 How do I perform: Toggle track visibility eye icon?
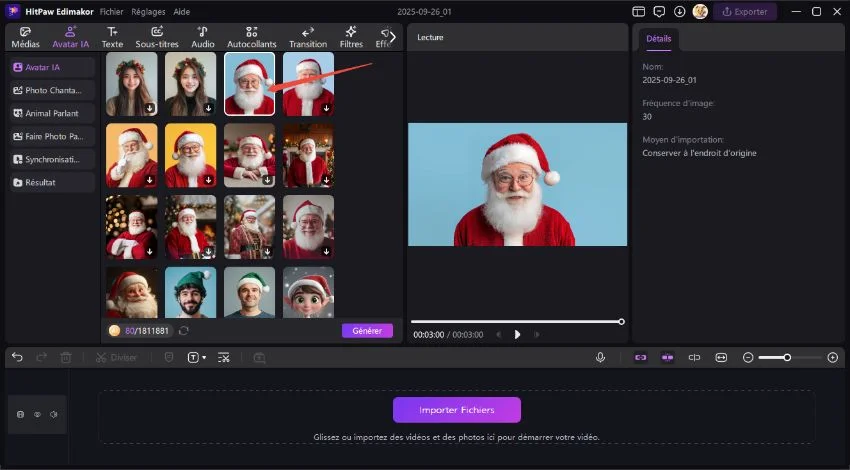tap(37, 414)
